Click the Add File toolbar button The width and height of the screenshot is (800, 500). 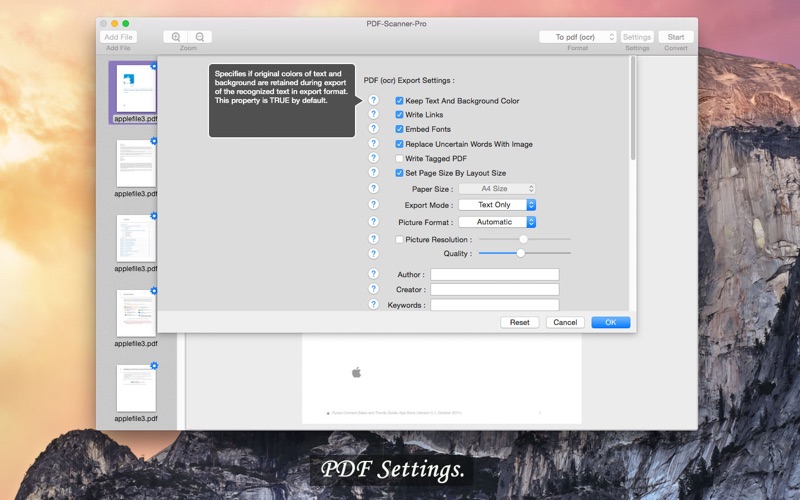click(x=118, y=37)
